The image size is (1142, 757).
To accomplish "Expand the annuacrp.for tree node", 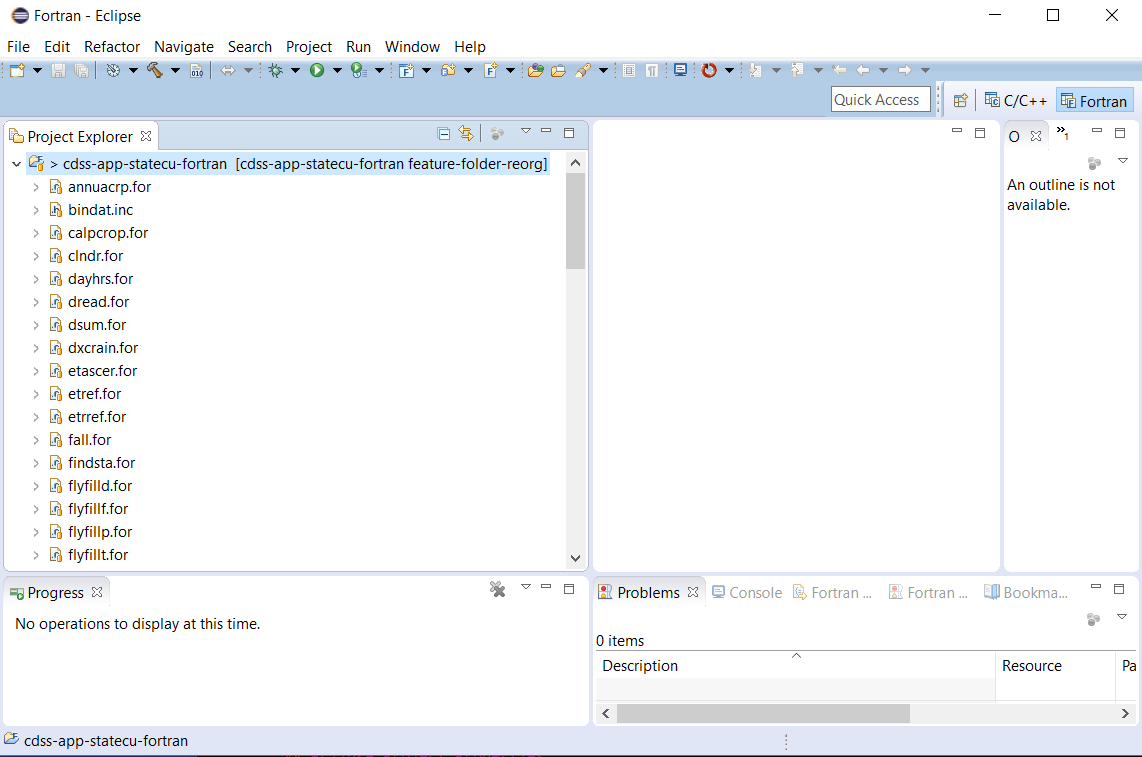I will [37, 186].
